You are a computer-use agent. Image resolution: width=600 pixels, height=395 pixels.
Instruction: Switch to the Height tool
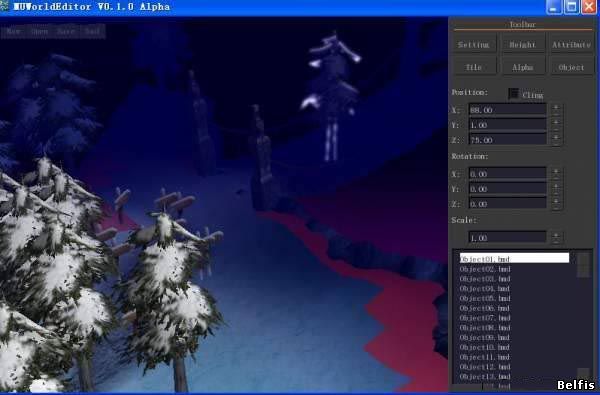[523, 44]
